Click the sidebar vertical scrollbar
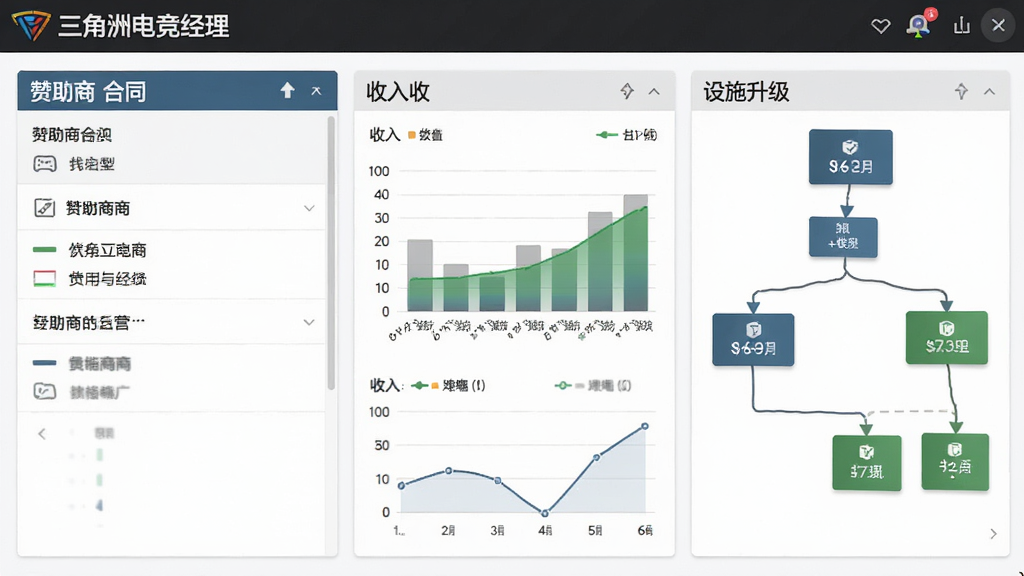The height and width of the screenshot is (576, 1024). tap(331, 253)
